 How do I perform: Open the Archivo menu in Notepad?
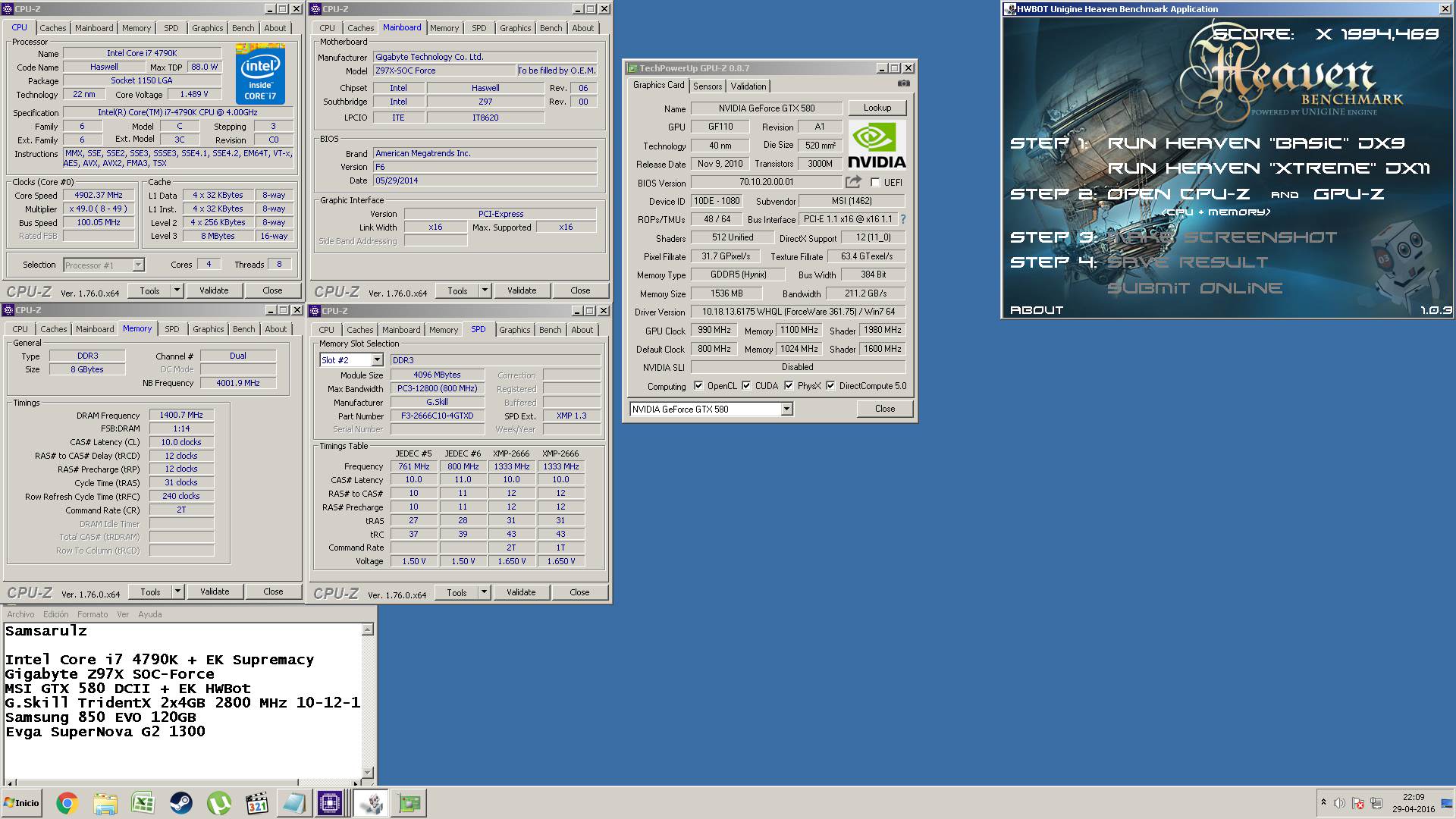point(20,614)
